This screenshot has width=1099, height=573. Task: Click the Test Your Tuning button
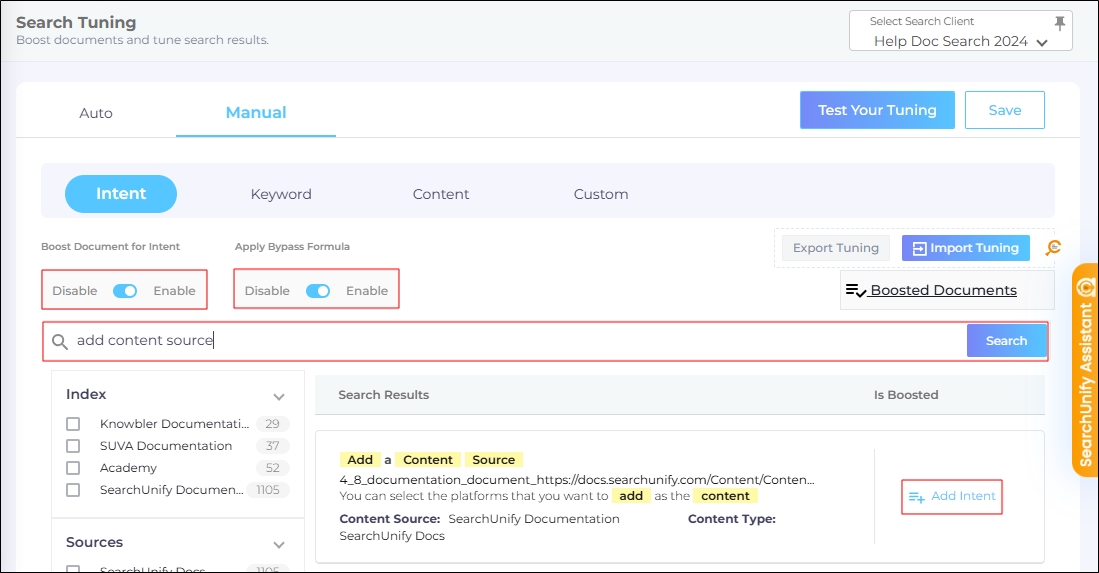pyautogui.click(x=877, y=110)
